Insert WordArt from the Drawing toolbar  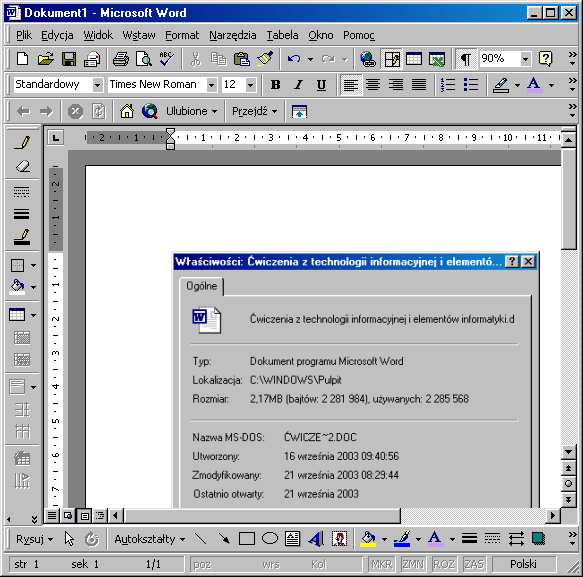(x=316, y=538)
